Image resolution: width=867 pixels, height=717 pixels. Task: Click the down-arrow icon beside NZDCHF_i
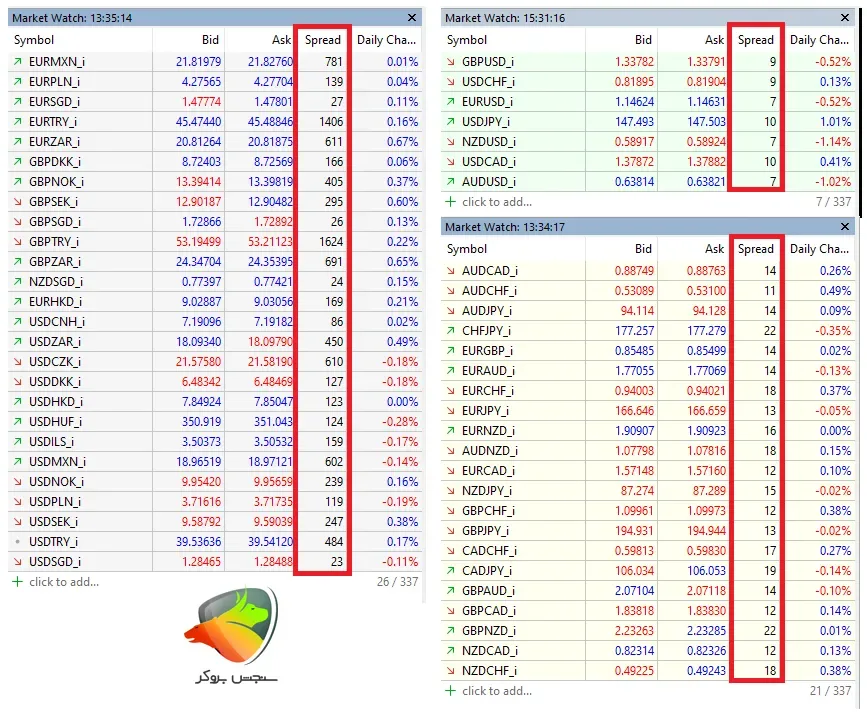(451, 671)
